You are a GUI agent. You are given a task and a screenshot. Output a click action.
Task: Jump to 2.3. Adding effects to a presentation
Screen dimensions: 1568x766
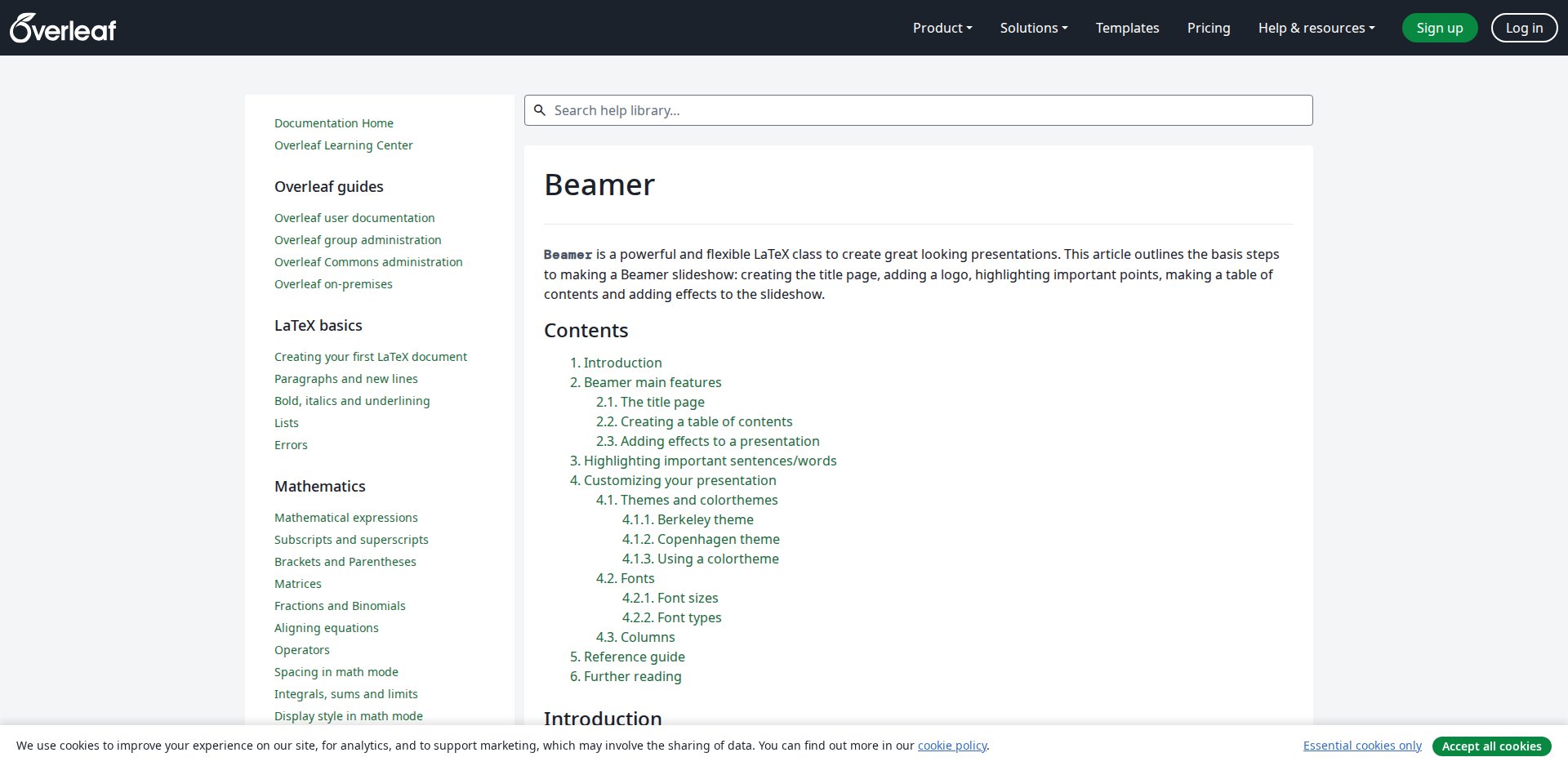(708, 441)
